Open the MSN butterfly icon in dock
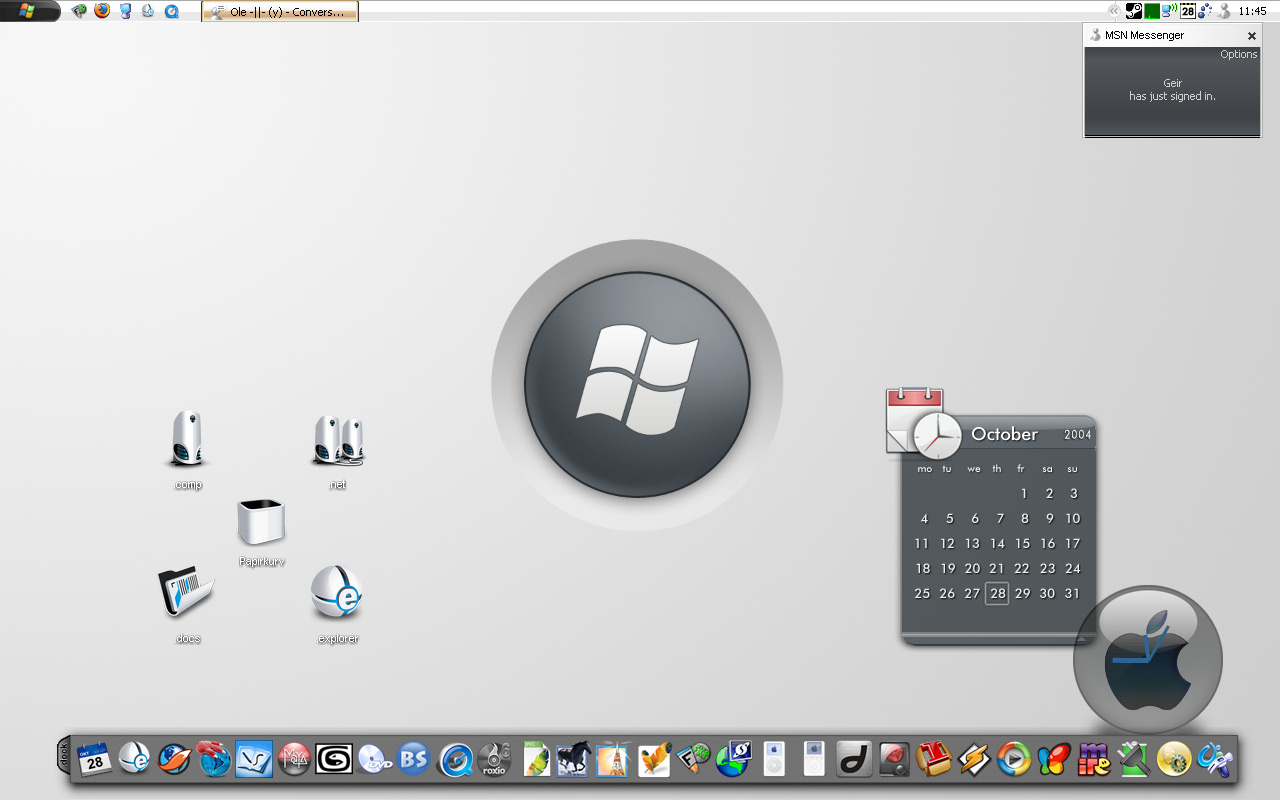 click(x=1054, y=760)
